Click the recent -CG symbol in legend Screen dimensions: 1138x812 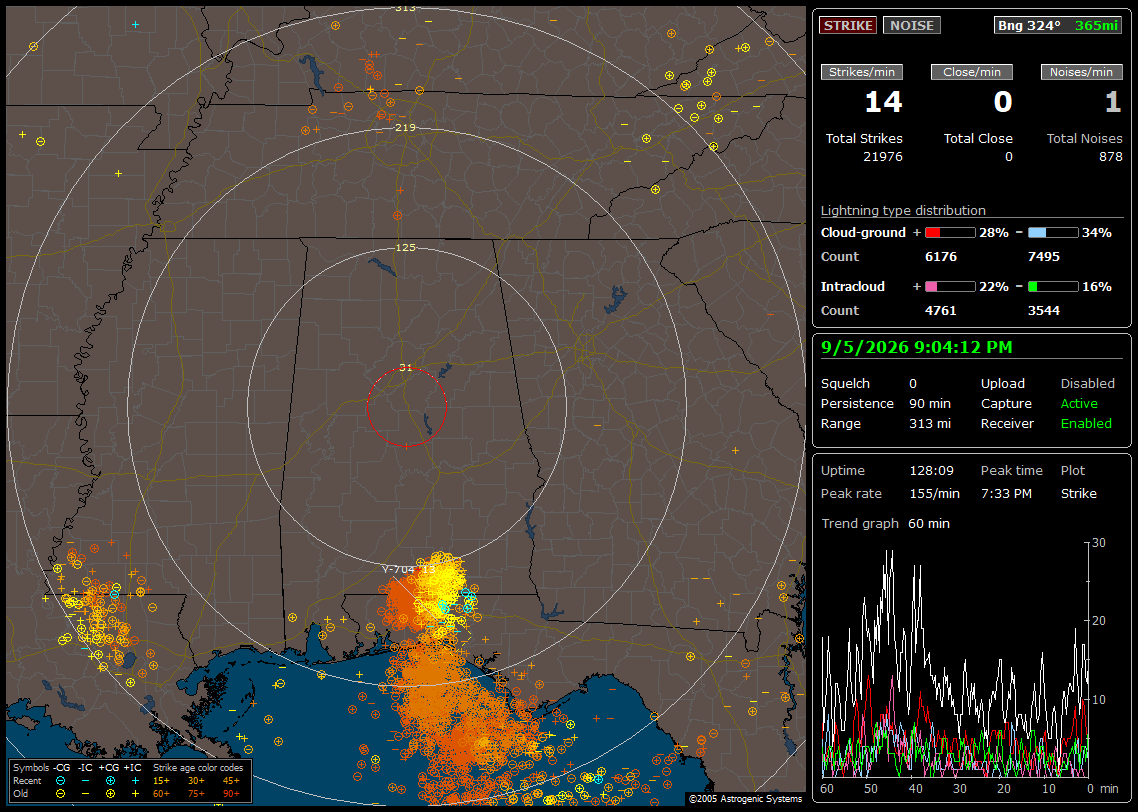click(x=60, y=781)
